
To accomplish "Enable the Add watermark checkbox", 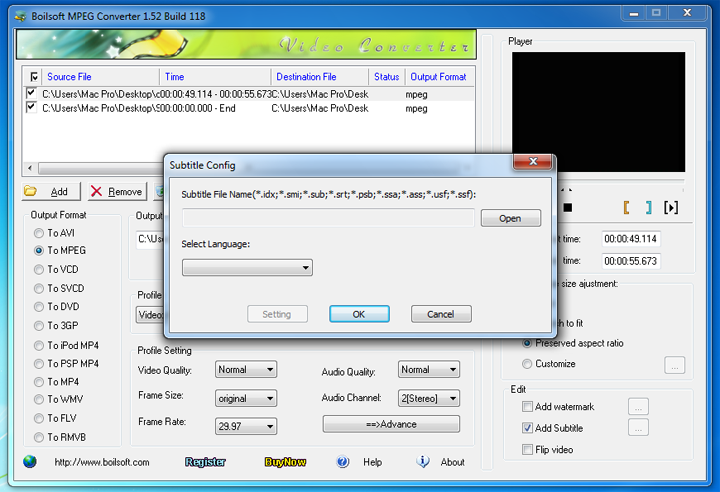I will click(x=528, y=407).
